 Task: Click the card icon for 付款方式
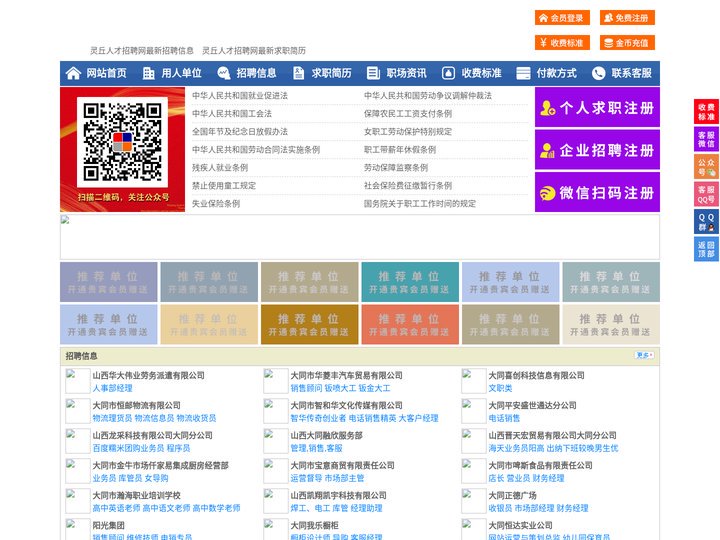(523, 73)
